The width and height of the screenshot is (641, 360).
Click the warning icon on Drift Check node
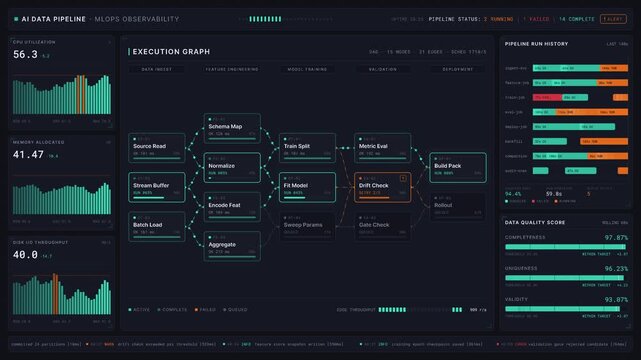coord(403,178)
